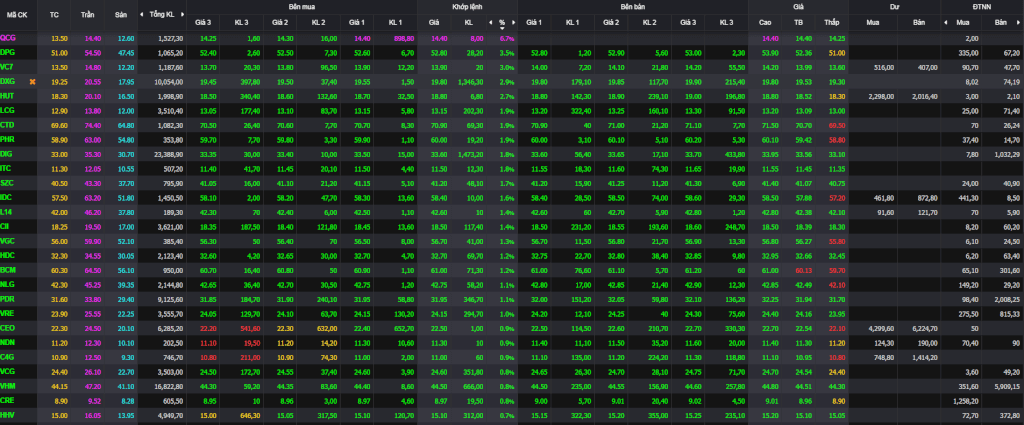Open the CII ticker symbol

point(5,226)
